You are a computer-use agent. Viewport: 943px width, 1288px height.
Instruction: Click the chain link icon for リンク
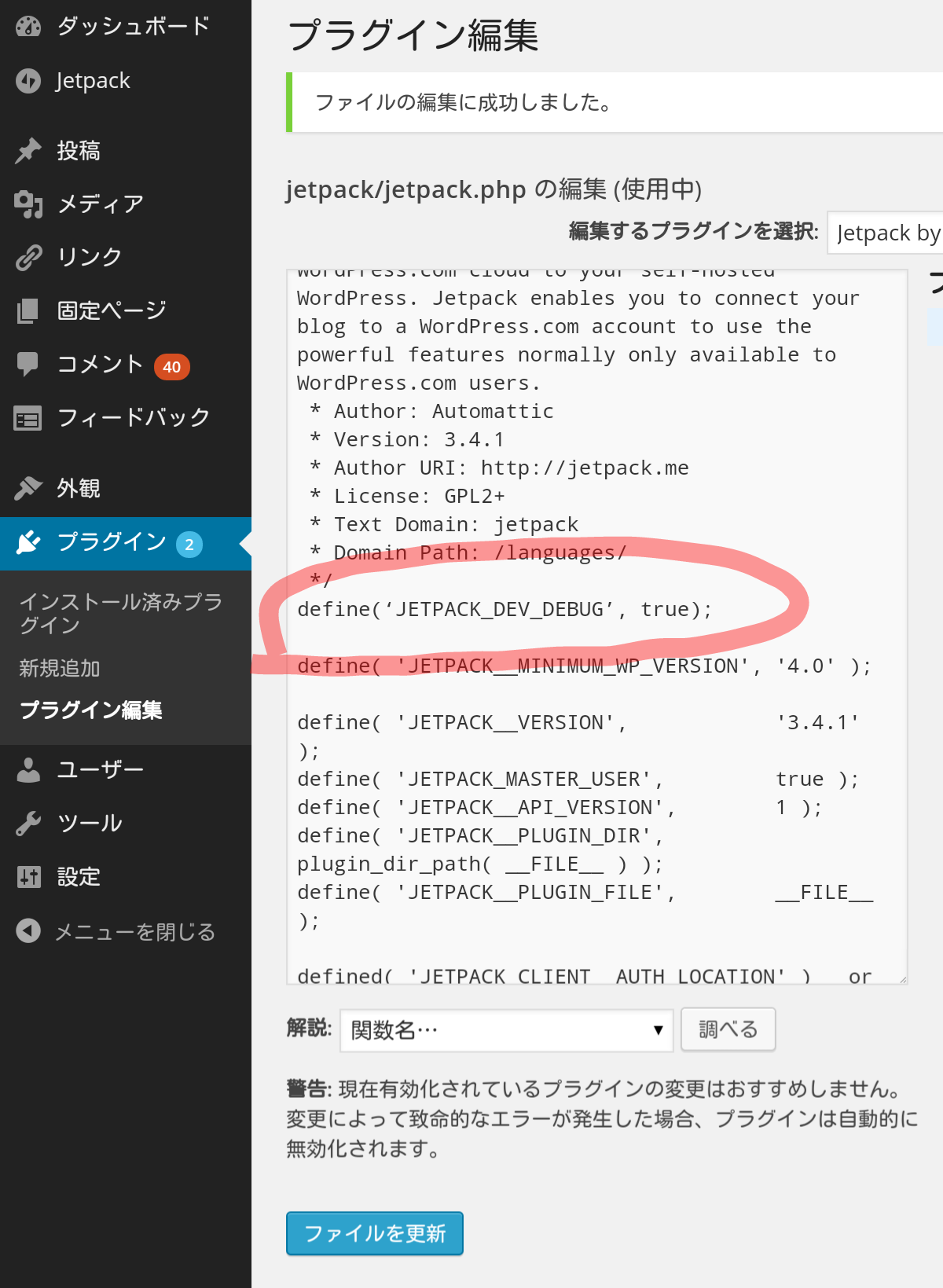point(28,257)
